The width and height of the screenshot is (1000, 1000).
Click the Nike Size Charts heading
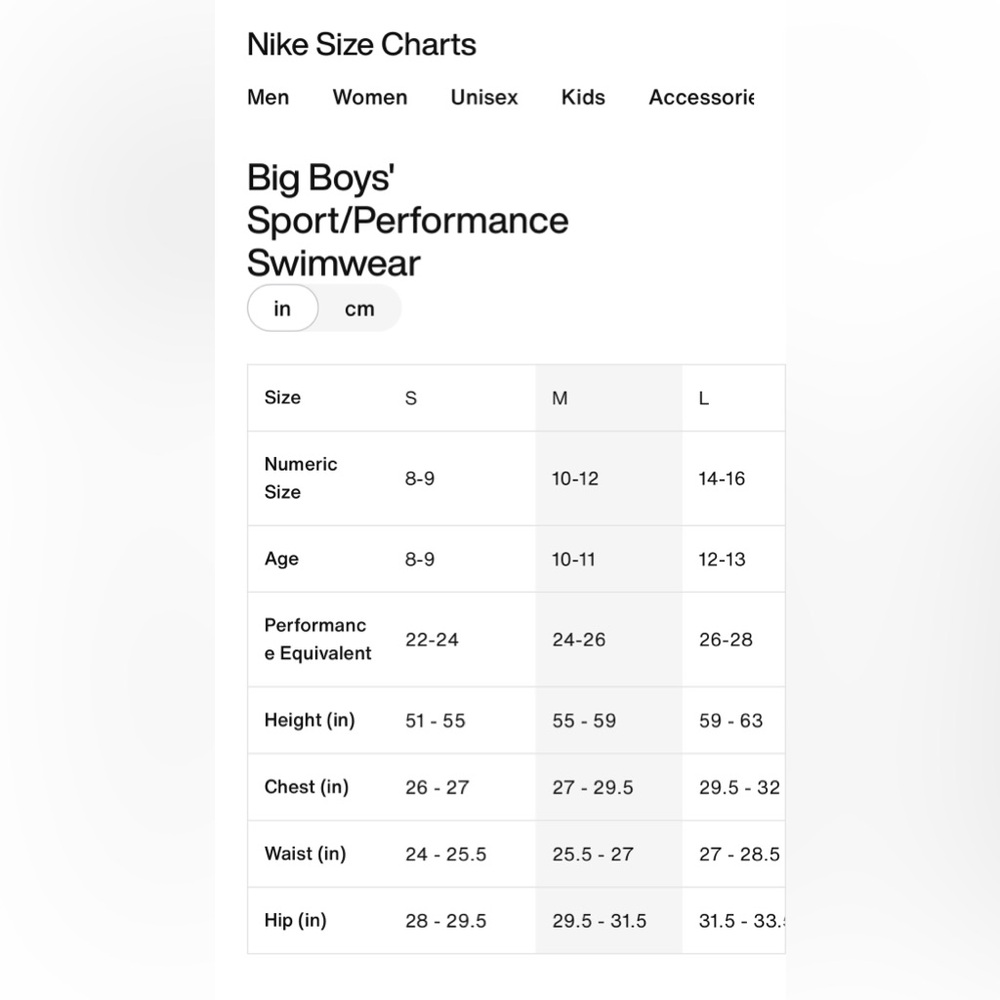[x=361, y=44]
